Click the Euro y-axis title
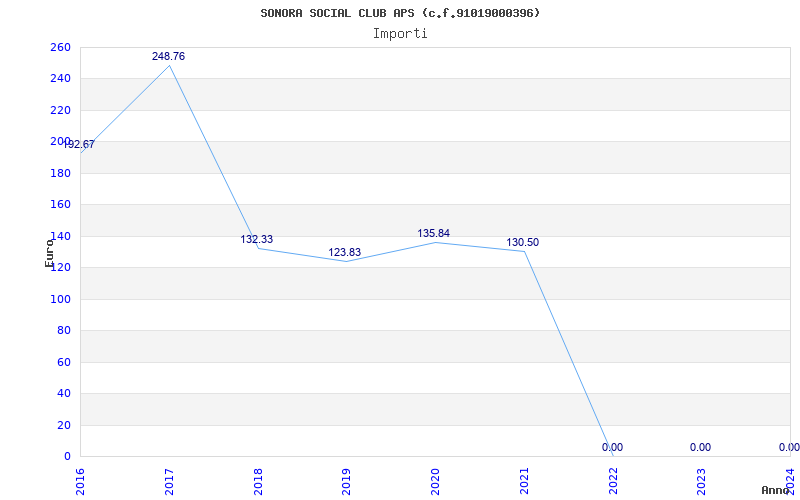 point(49,253)
